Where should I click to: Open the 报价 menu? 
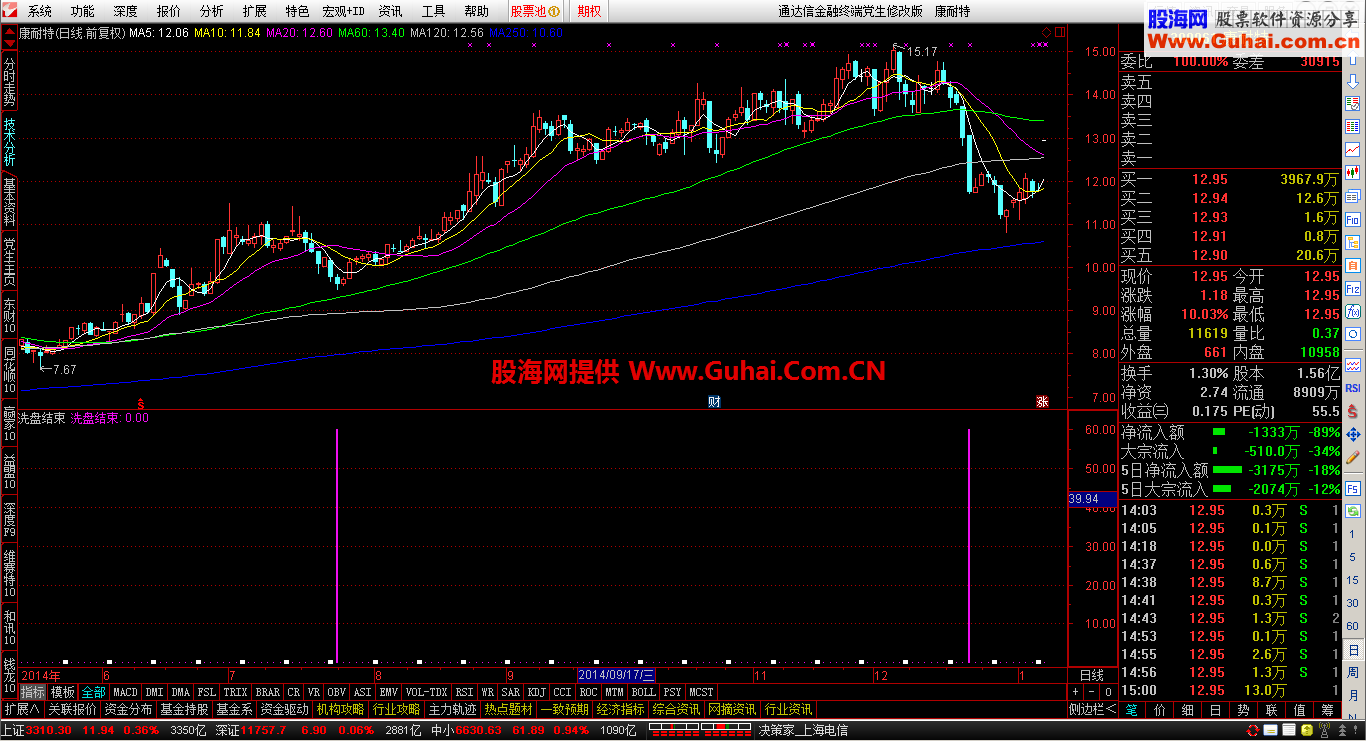tap(169, 12)
